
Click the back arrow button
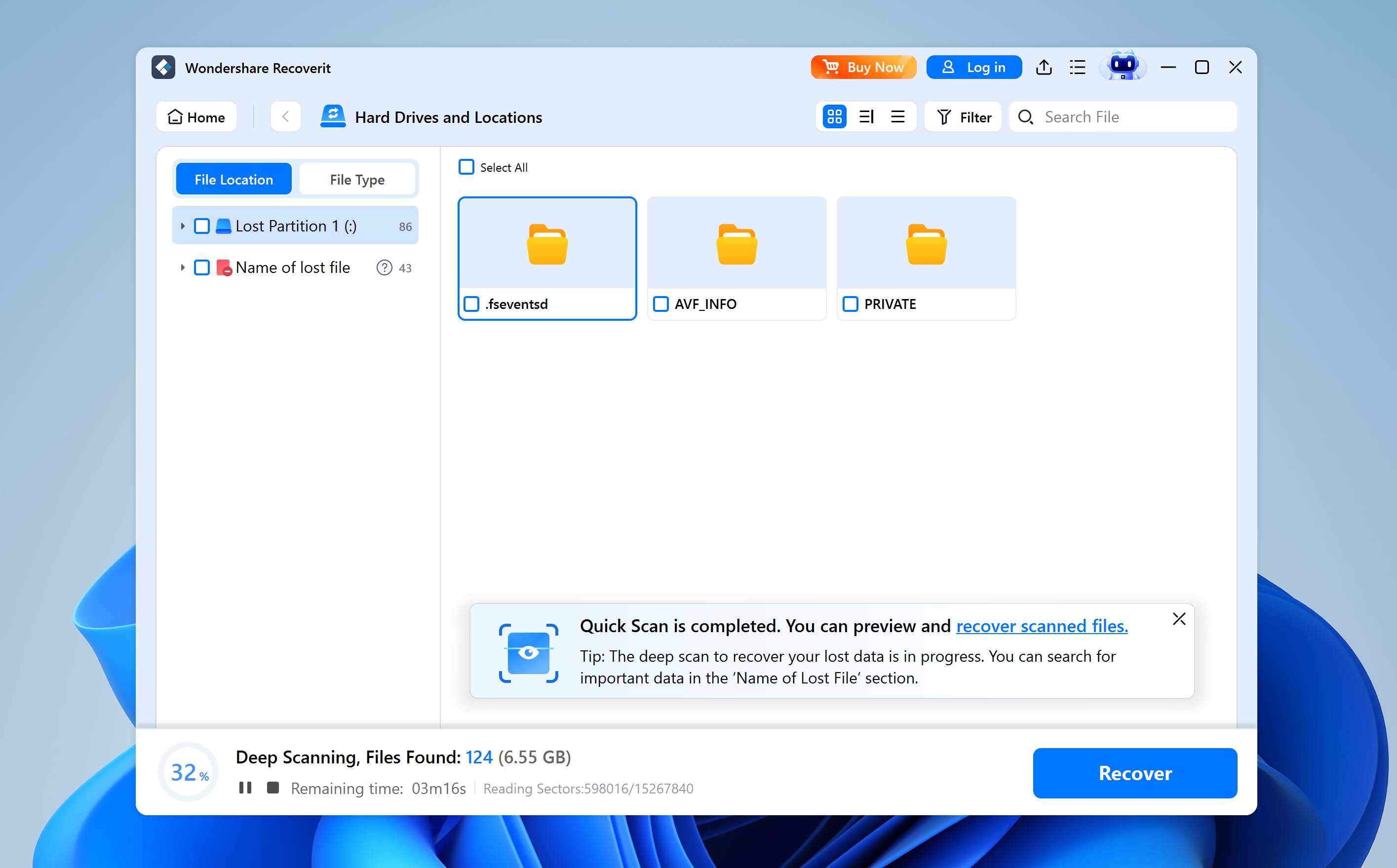coord(285,117)
